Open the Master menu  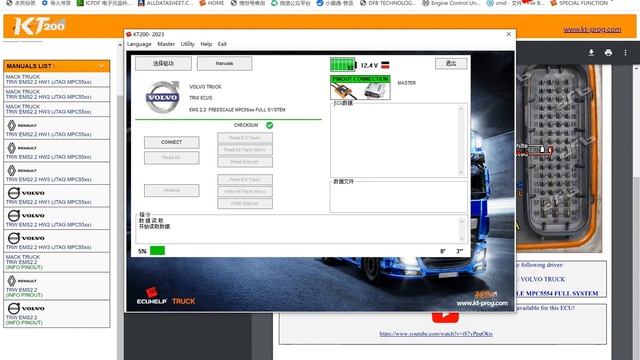tap(166, 44)
